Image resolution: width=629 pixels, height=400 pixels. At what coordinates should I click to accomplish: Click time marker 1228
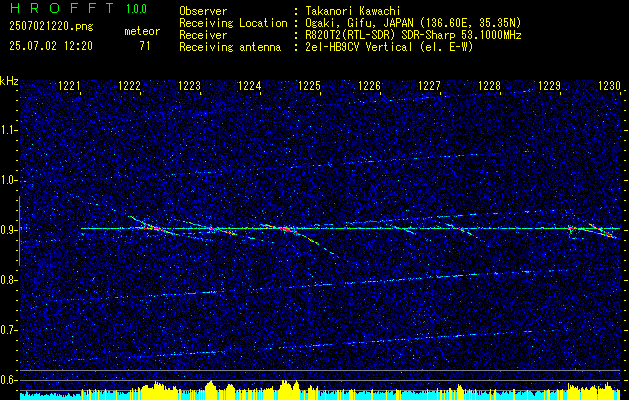tap(489, 85)
